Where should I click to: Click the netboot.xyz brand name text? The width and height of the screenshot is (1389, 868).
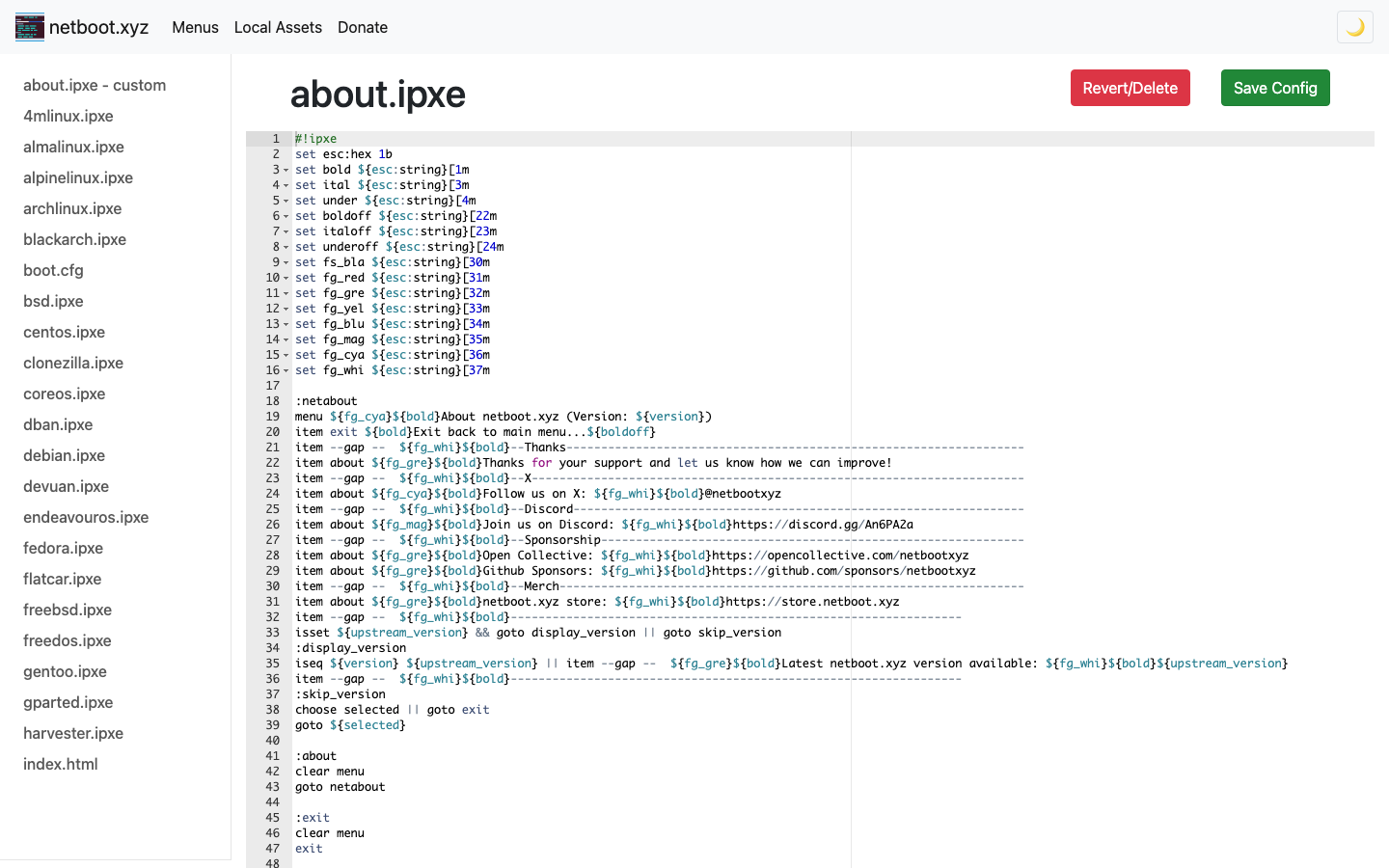click(98, 27)
